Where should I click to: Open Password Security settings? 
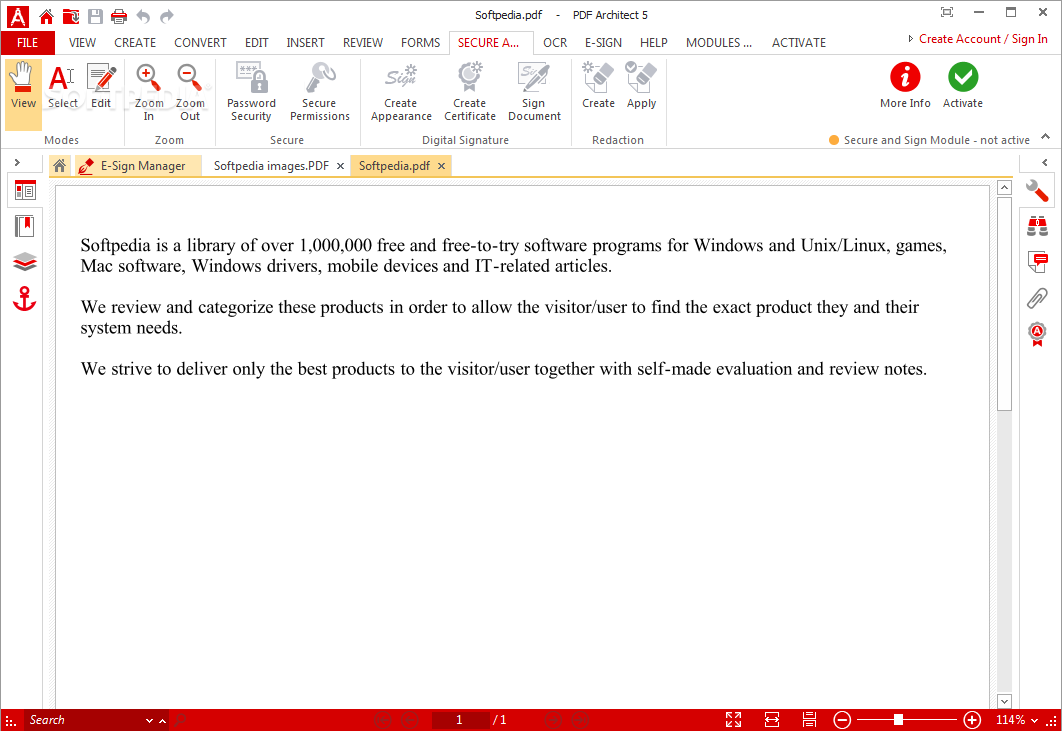point(251,92)
